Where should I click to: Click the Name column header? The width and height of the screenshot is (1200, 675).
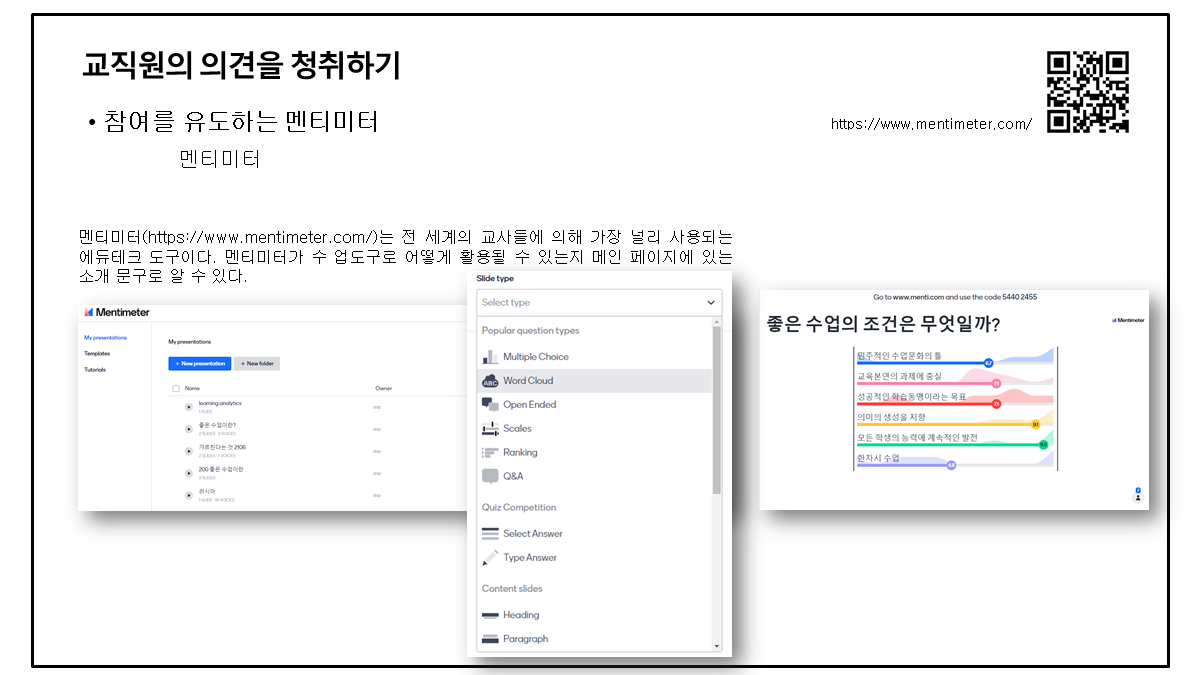(x=192, y=388)
